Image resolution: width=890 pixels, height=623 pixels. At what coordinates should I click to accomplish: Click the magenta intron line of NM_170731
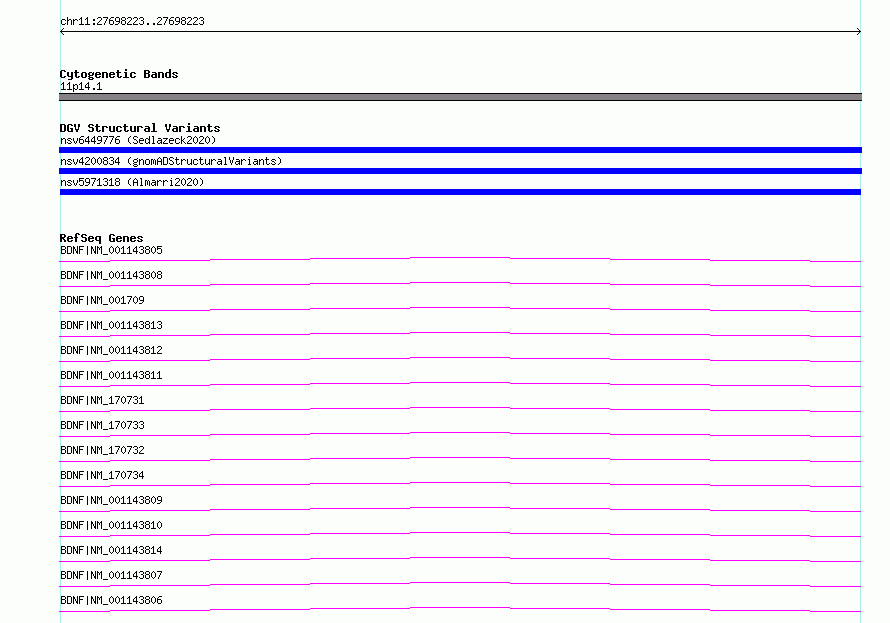pos(460,408)
